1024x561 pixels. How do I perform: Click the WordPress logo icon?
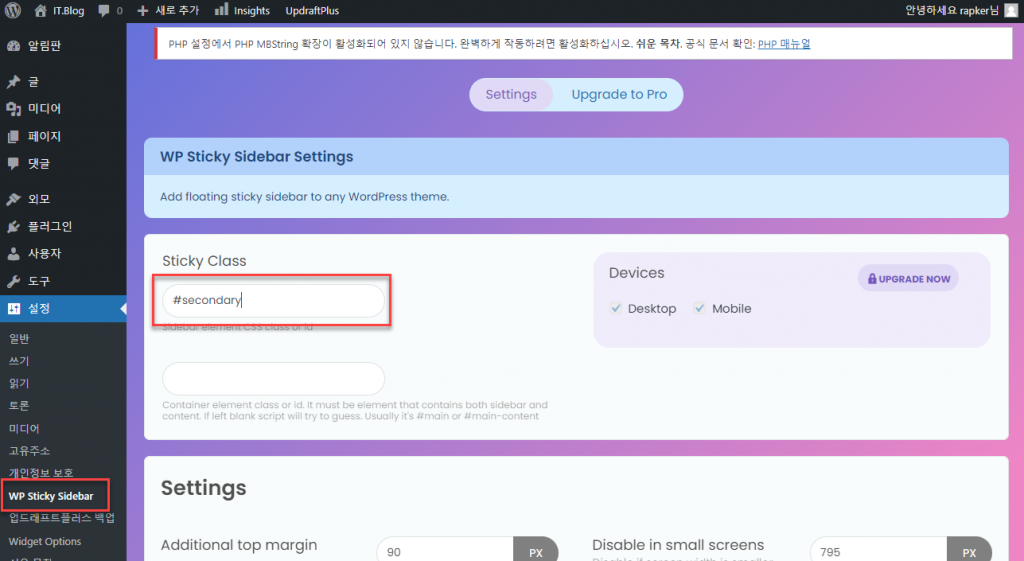pos(13,10)
